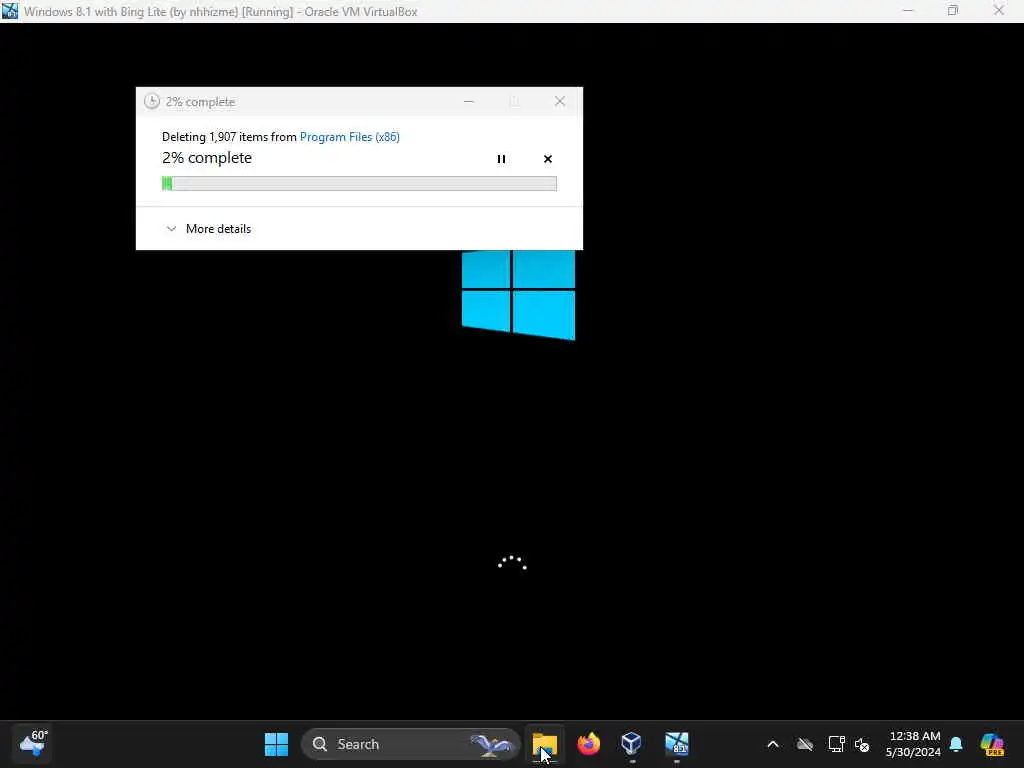Close the 2% complete dialog window
Viewport: 1024px width, 768px height.
(x=560, y=101)
